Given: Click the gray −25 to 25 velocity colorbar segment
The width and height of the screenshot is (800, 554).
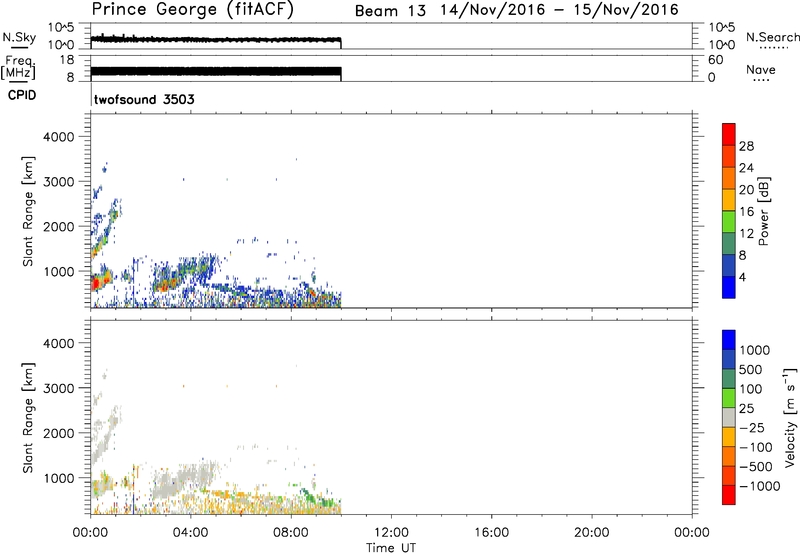Looking at the screenshot, I should 729,417.
